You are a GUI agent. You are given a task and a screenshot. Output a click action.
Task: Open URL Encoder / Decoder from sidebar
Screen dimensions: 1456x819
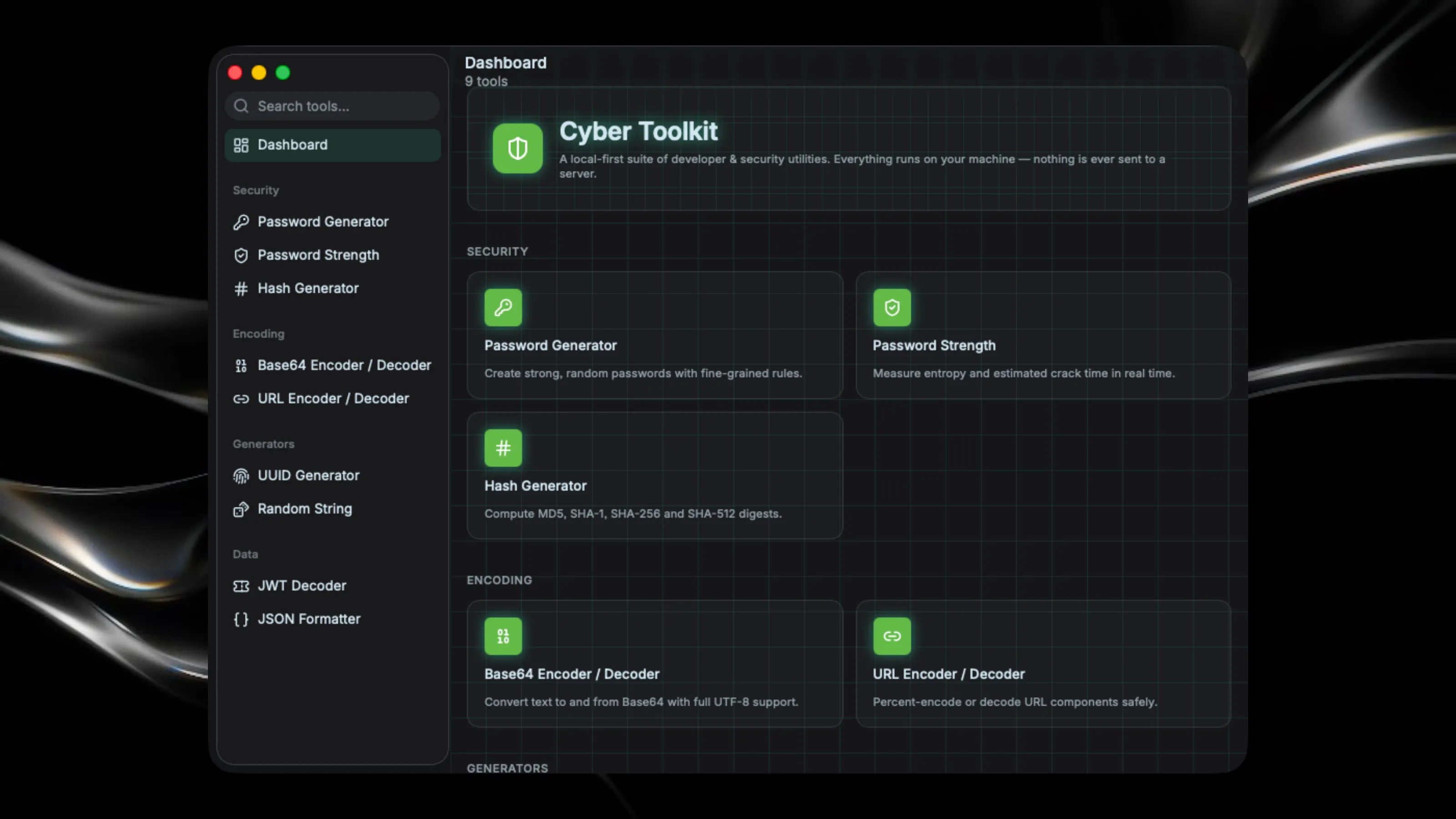(x=332, y=399)
